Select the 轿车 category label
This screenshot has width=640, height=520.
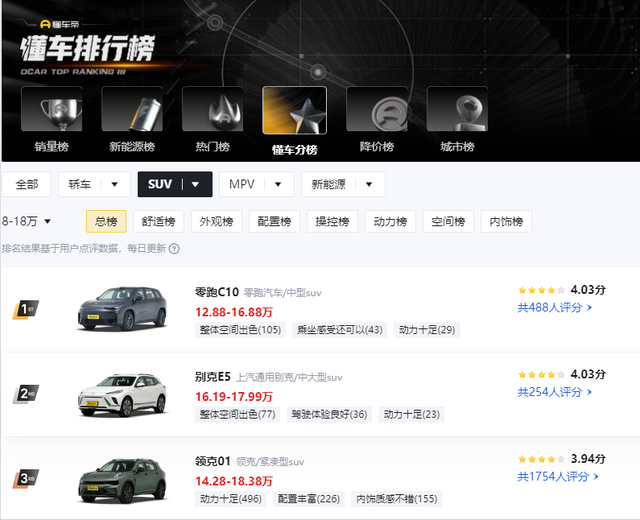pos(80,184)
